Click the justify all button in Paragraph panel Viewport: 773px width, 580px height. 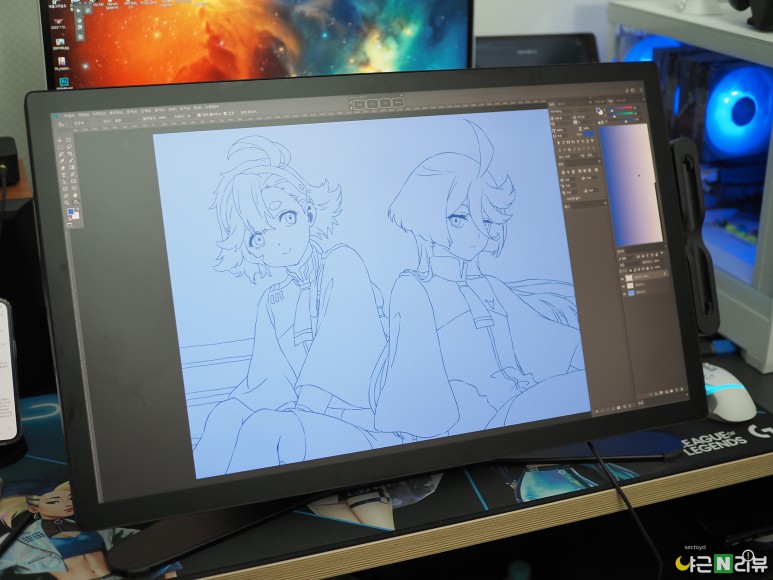pos(597,170)
